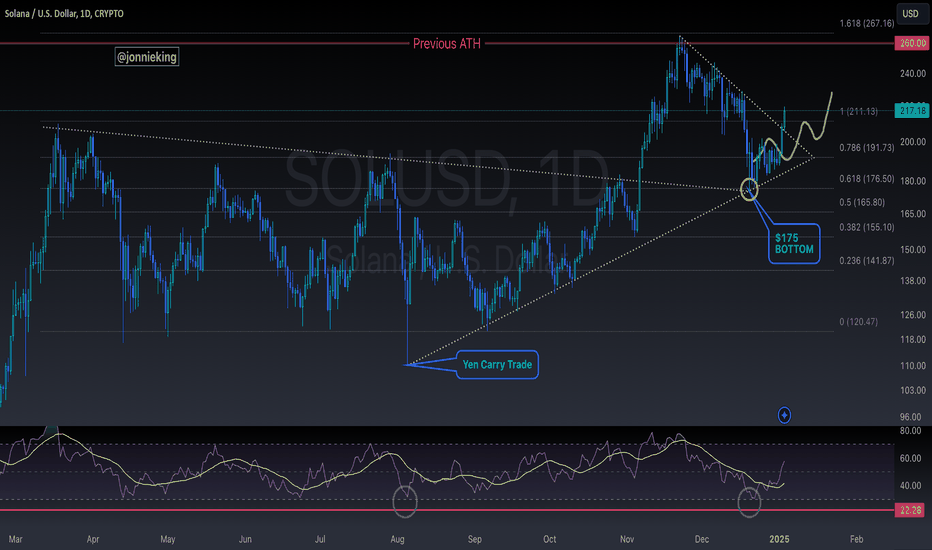Click the USD currency button
This screenshot has width=932, height=550.
tap(910, 14)
